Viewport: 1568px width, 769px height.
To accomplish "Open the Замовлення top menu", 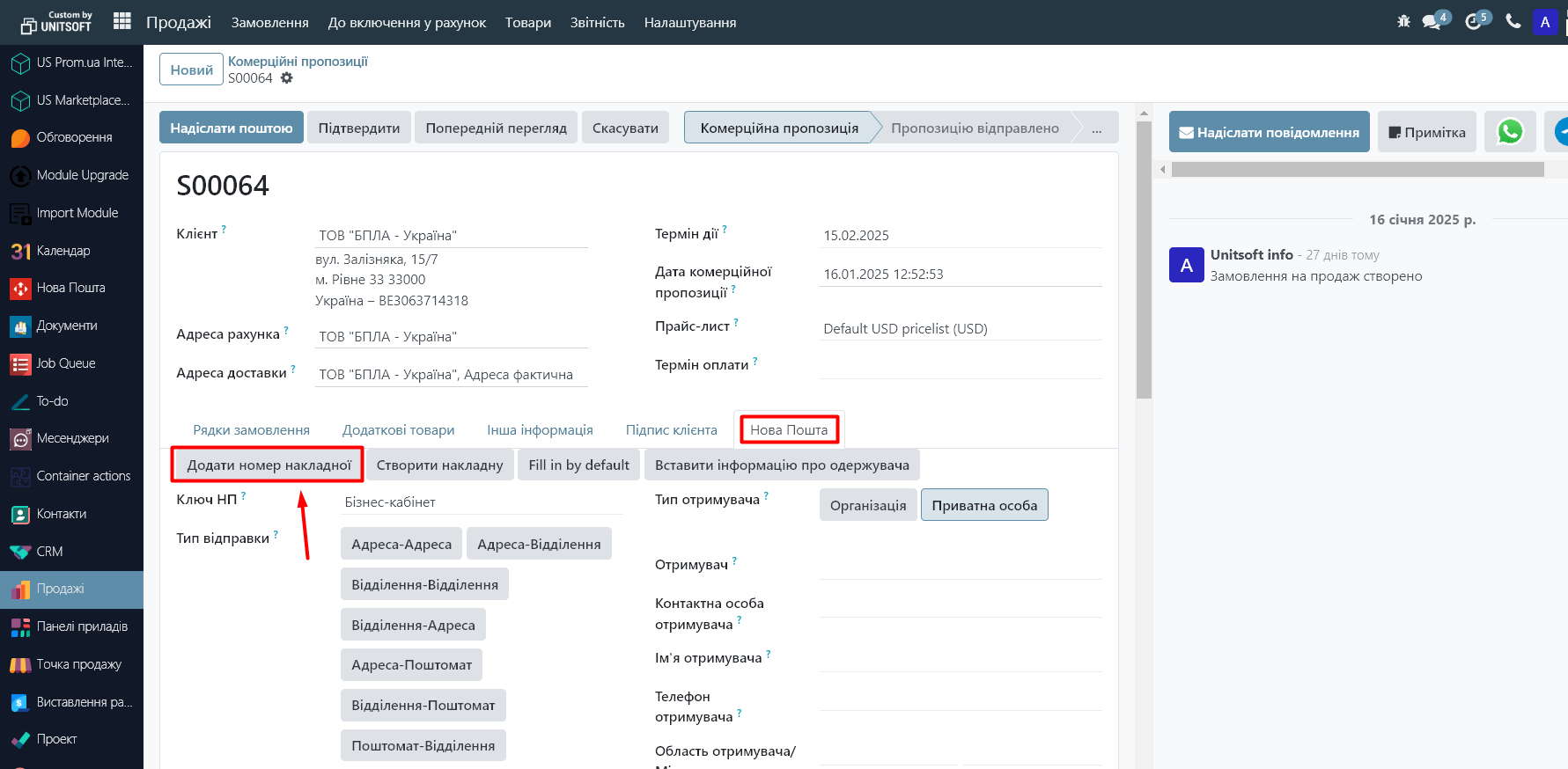I will pos(269,22).
